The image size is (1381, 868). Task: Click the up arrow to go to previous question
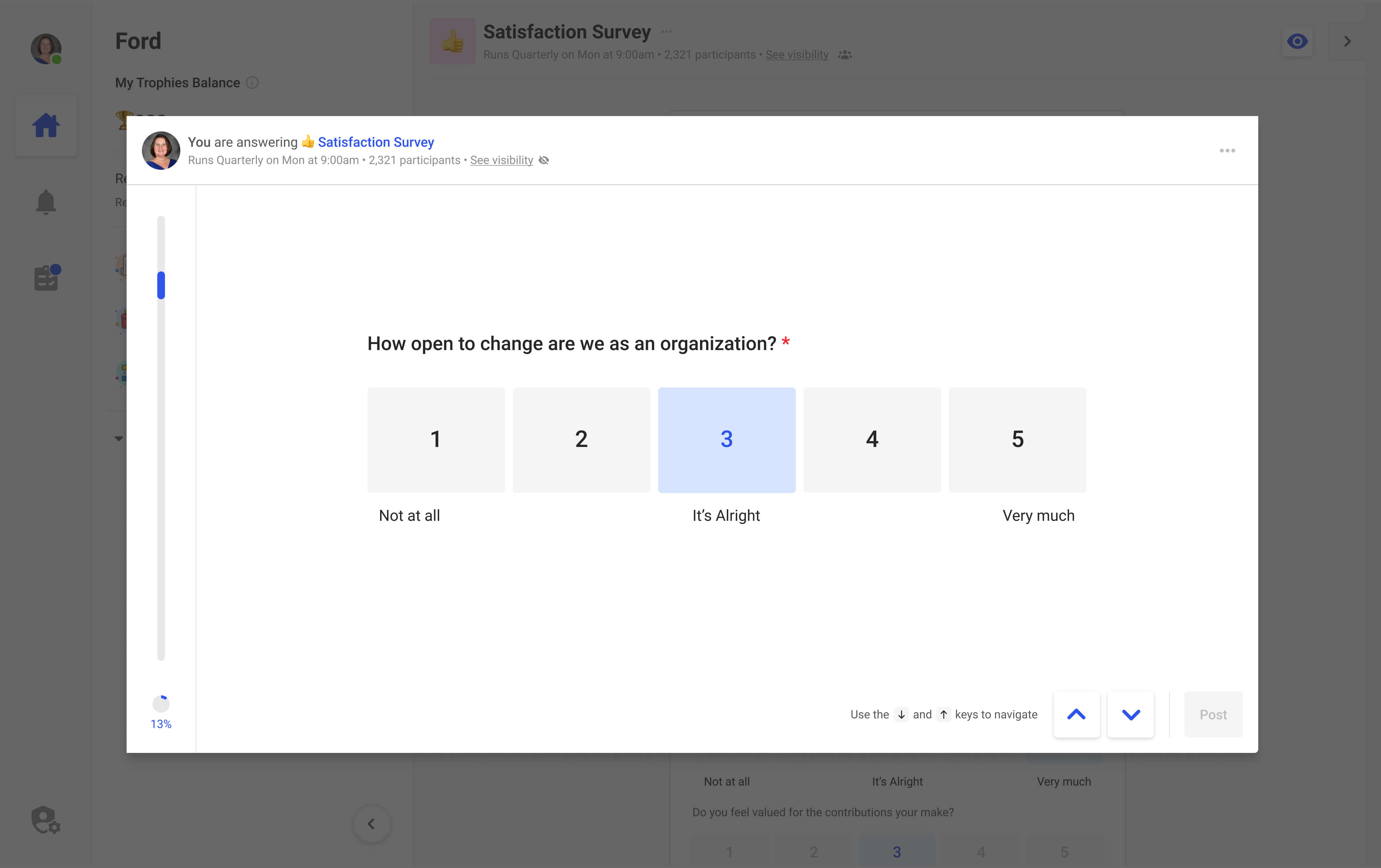[x=1076, y=714]
